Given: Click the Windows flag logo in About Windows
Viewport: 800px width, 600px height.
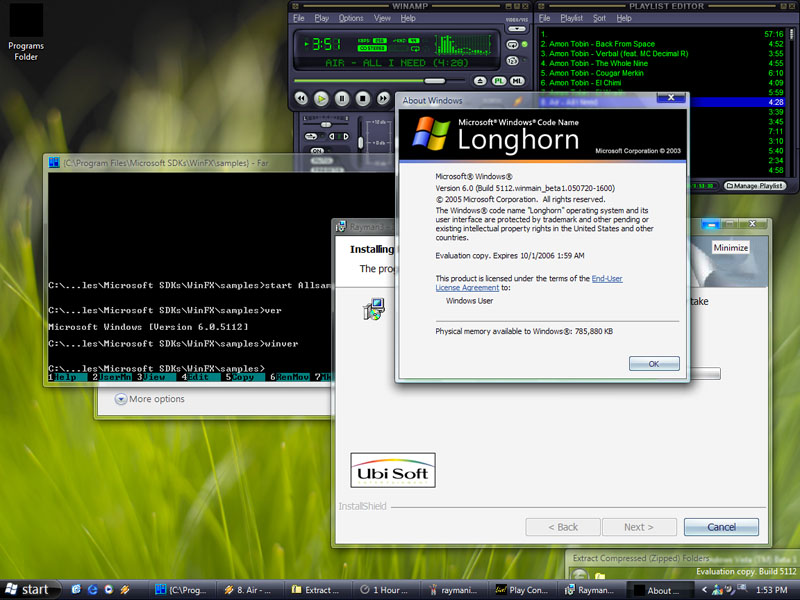Looking at the screenshot, I should point(431,134).
